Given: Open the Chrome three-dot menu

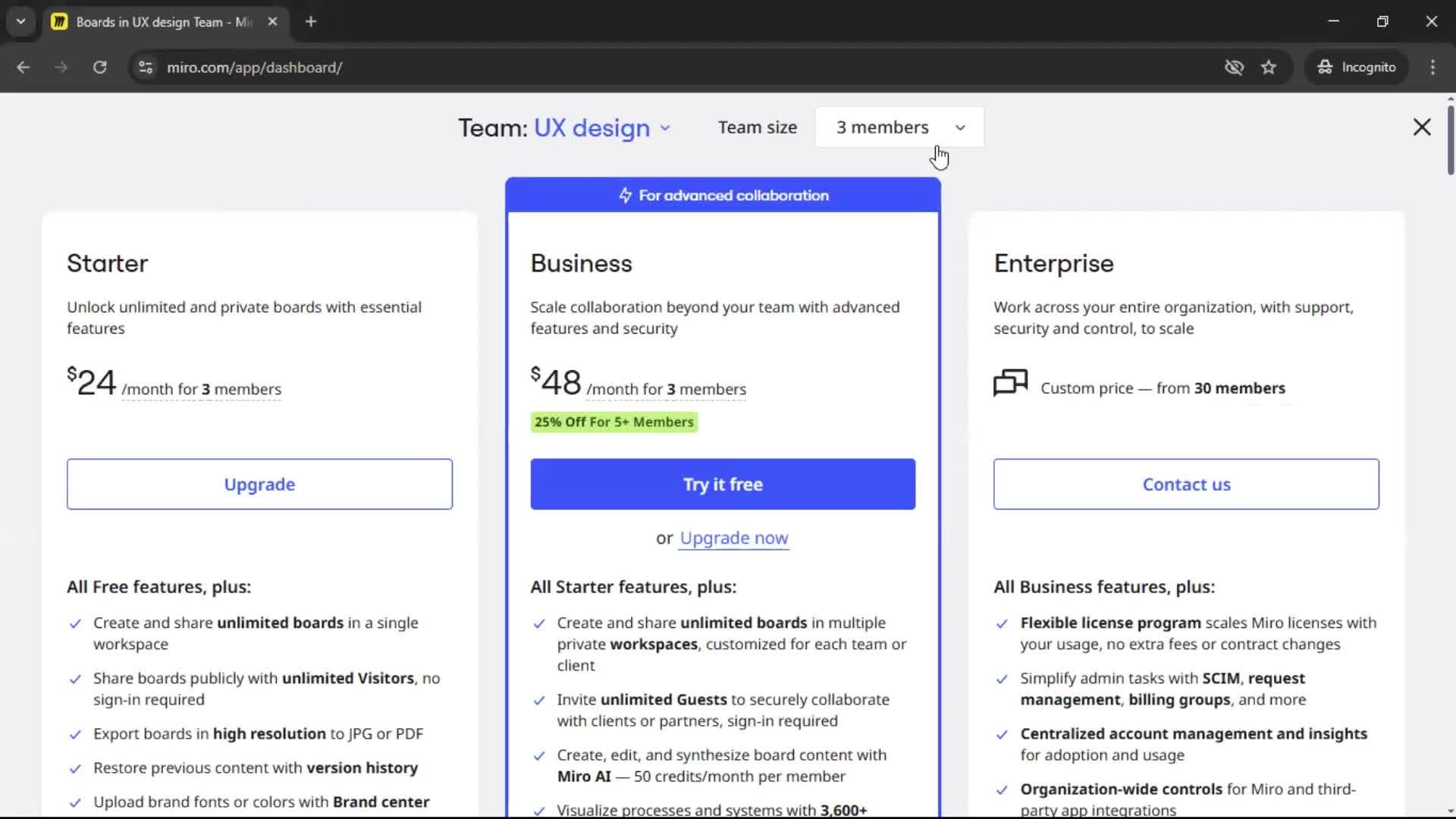Looking at the screenshot, I should (1432, 67).
